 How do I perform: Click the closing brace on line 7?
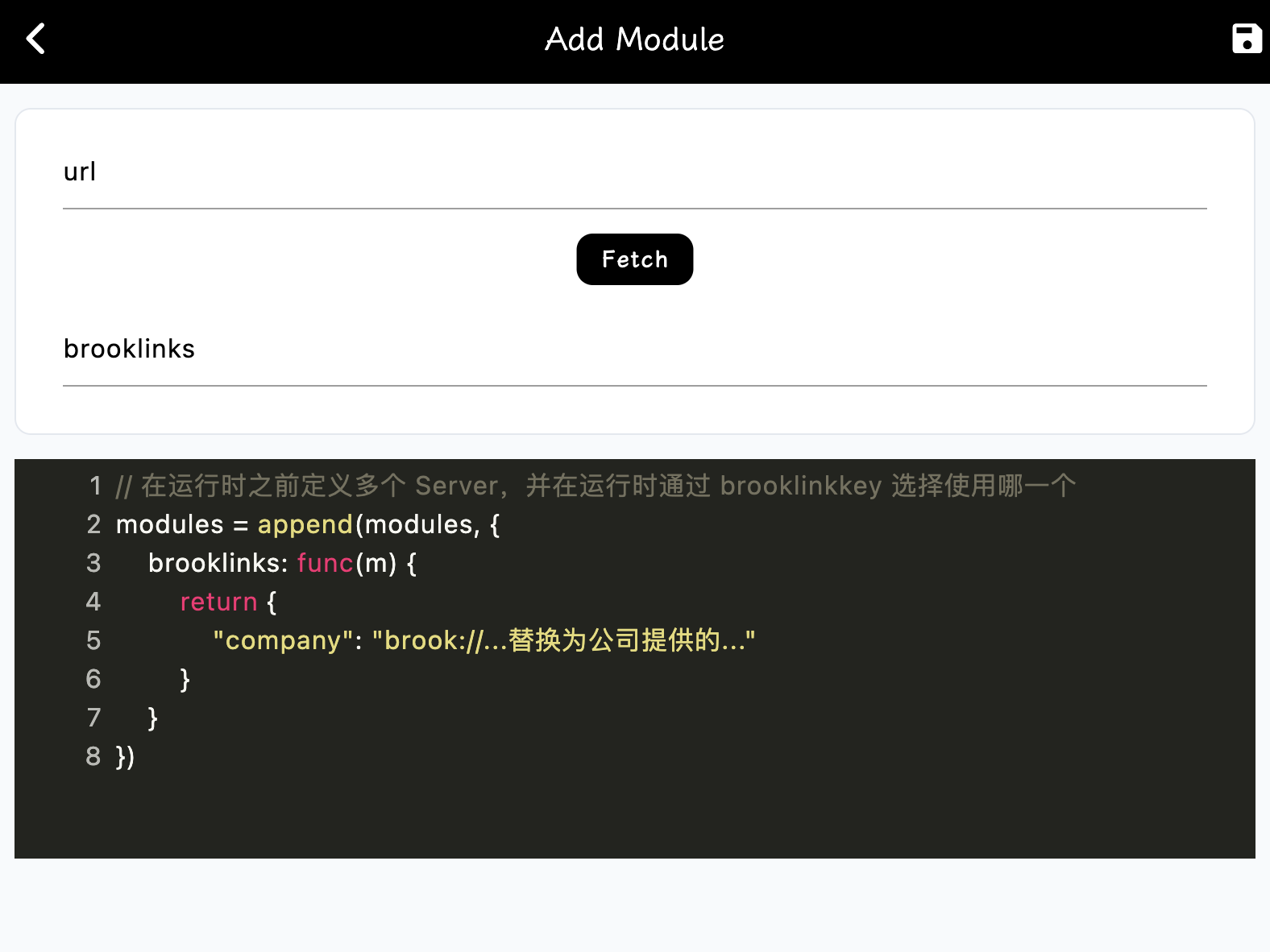pyautogui.click(x=152, y=718)
